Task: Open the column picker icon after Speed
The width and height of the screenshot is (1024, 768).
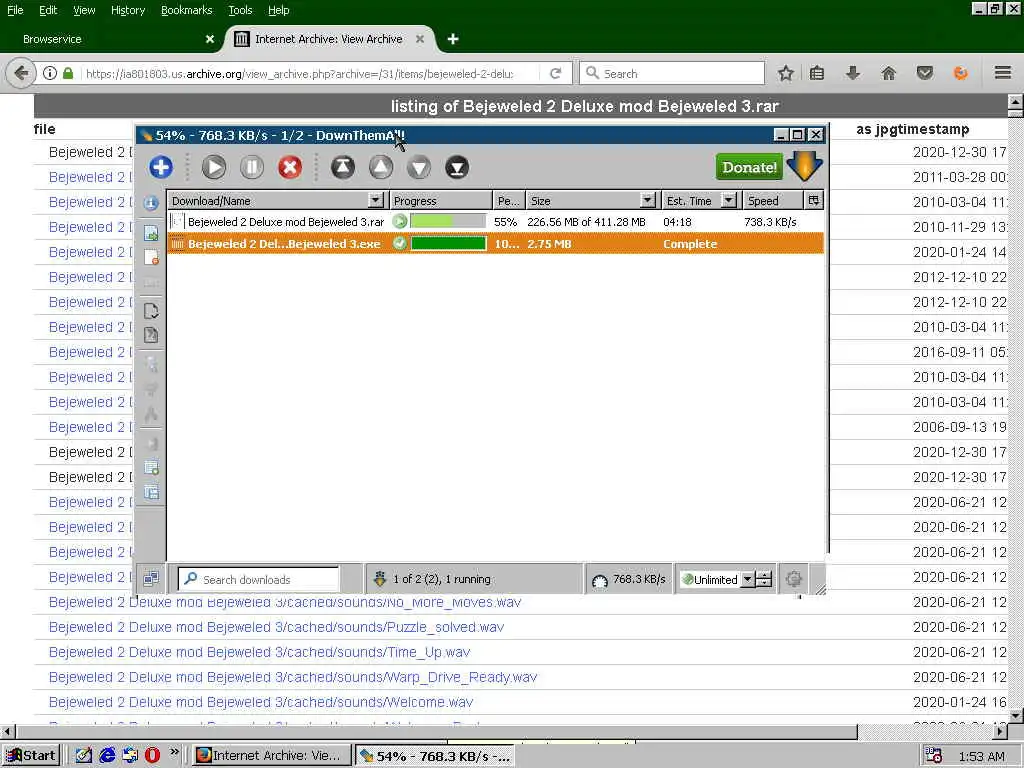Action: (814, 200)
